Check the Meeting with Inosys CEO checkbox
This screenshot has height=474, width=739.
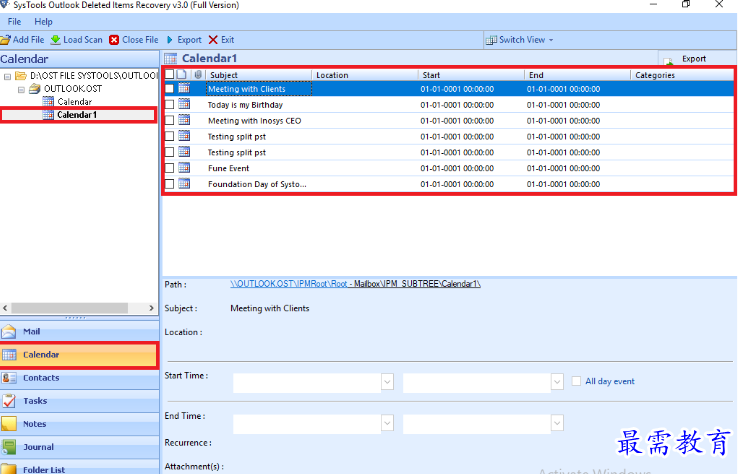pos(169,121)
